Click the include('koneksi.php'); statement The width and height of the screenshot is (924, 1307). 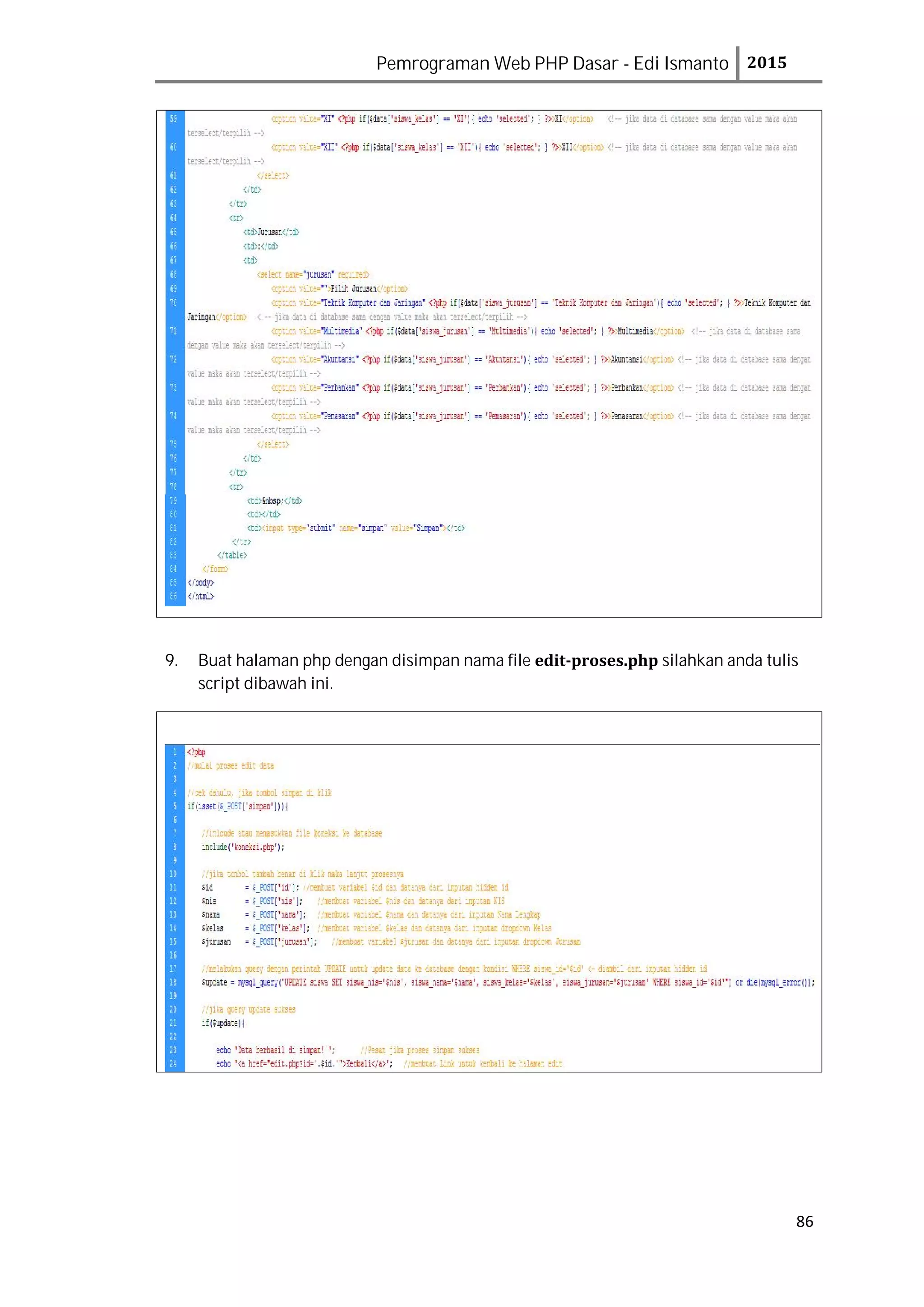(243, 847)
